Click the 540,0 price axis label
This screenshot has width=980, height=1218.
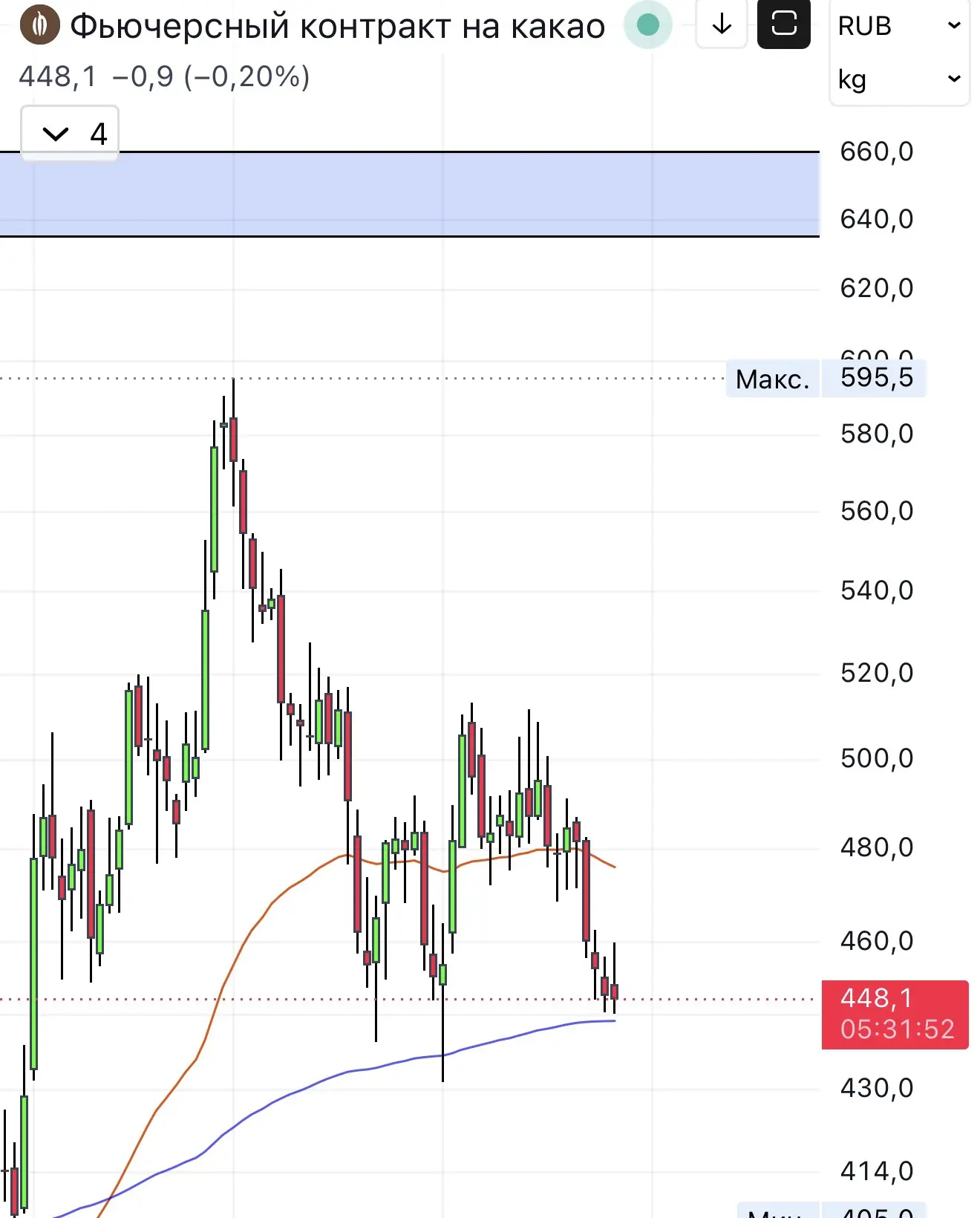(x=877, y=590)
